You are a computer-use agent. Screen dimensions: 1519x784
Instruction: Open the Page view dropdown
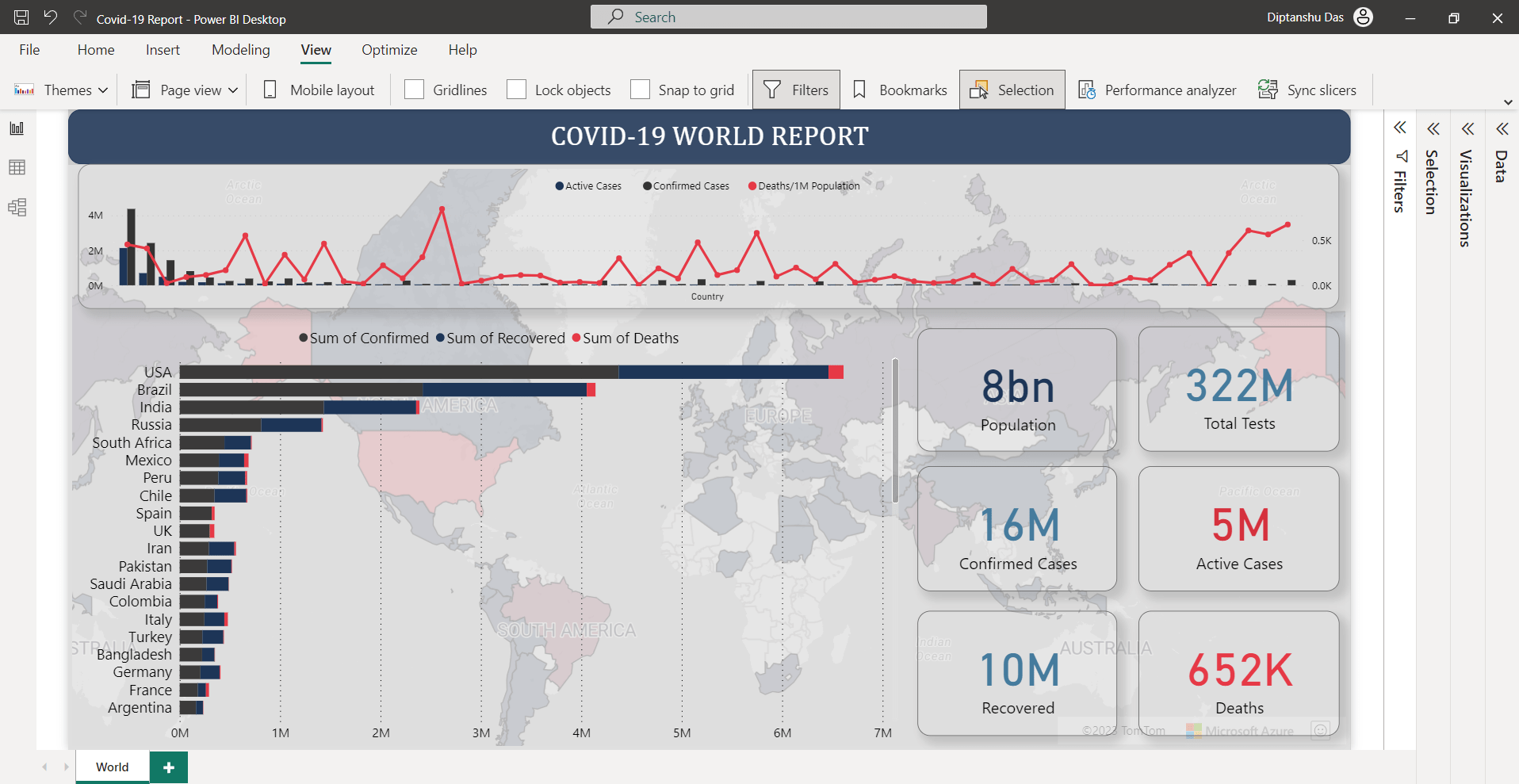[186, 90]
